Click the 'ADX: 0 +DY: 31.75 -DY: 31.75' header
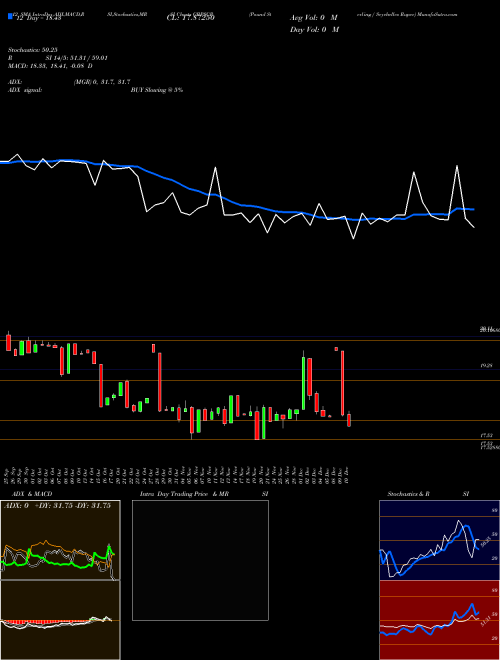Image resolution: width=500 pixels, height=660 pixels. pyautogui.click(x=57, y=506)
